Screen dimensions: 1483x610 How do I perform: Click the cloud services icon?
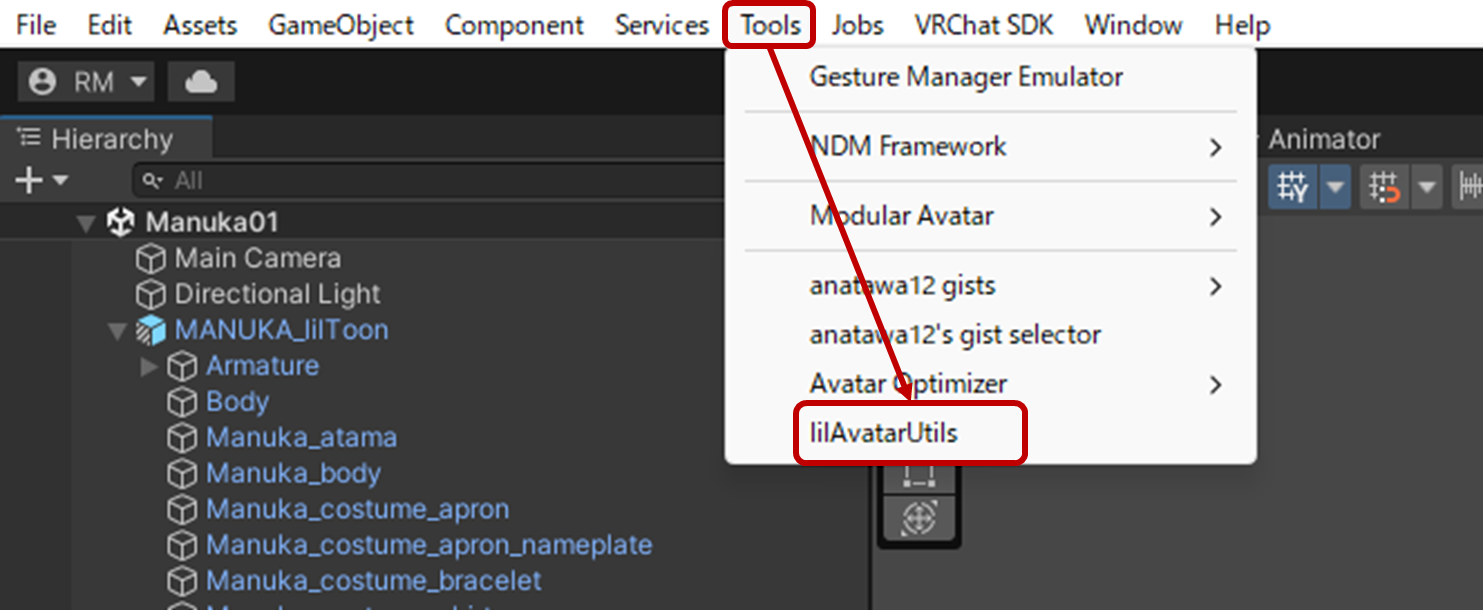[201, 82]
